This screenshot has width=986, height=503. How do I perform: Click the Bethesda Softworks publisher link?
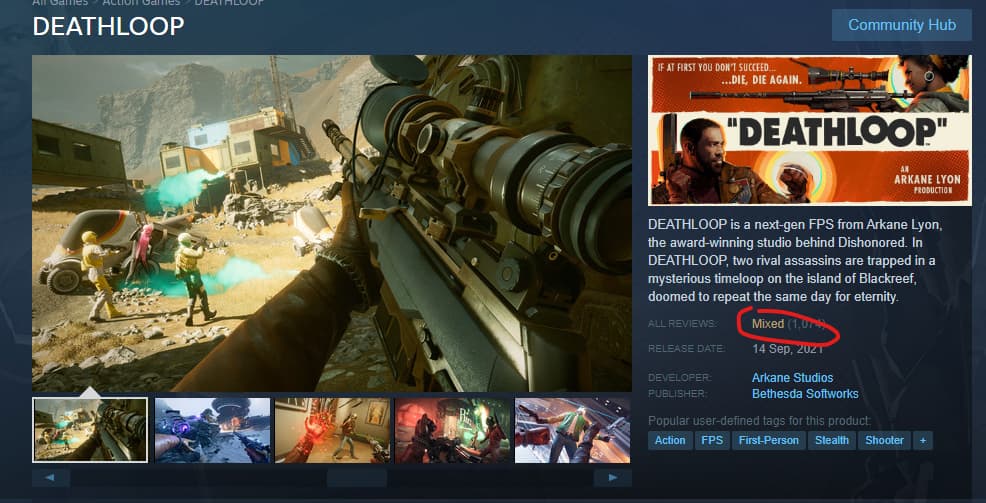pos(805,394)
